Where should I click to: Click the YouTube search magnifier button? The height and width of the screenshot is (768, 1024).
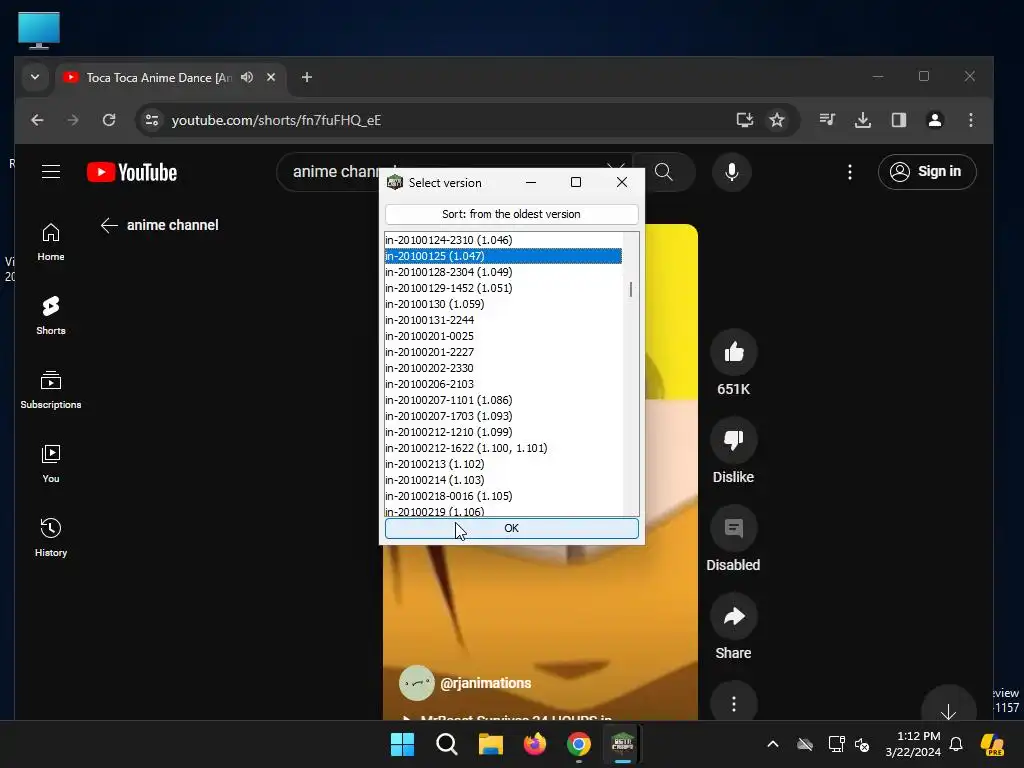pos(664,172)
